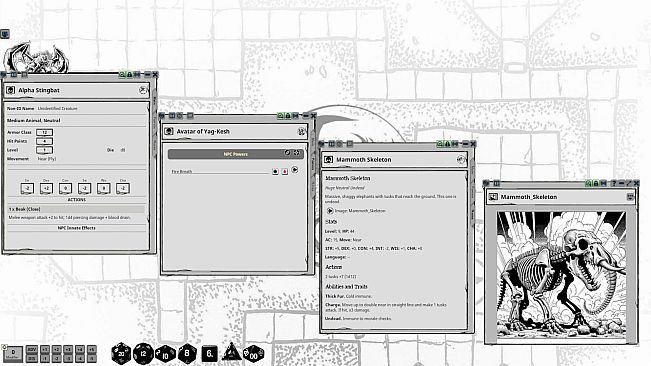Click the Dex ability score box
The height and width of the screenshot is (366, 651).
46,188
